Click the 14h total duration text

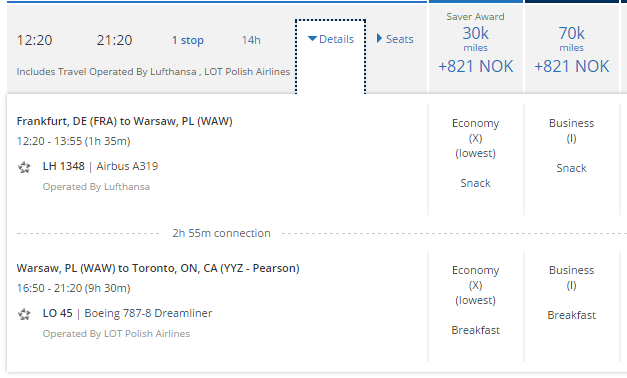(251, 40)
